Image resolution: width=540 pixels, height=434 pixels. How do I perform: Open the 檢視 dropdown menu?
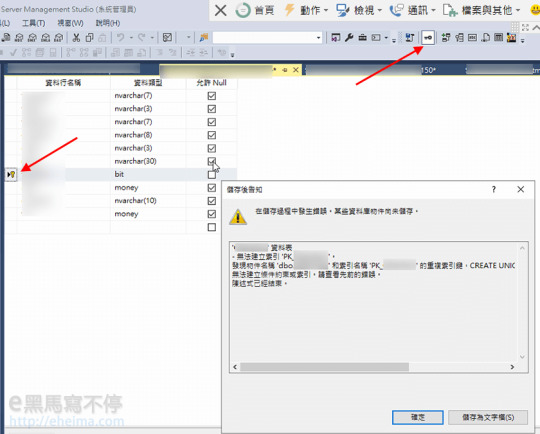359,10
